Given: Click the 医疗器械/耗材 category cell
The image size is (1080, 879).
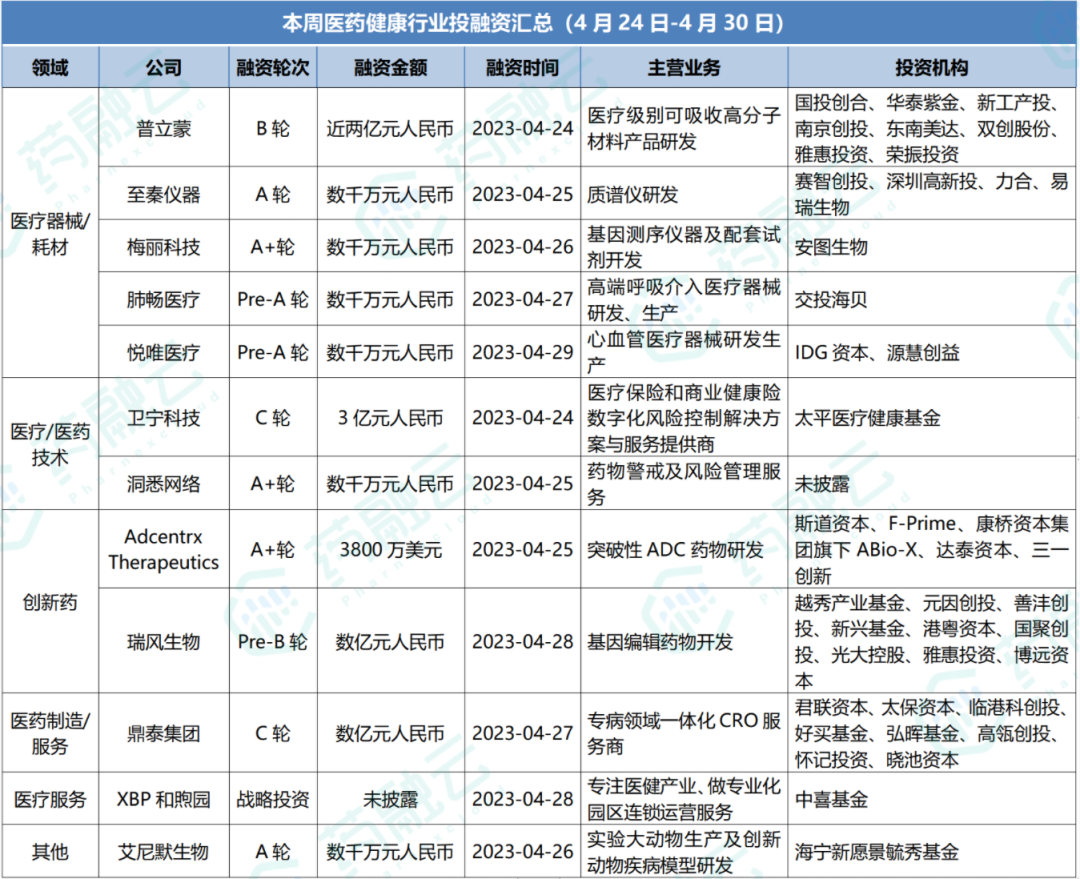Looking at the screenshot, I should pyautogui.click(x=50, y=233).
